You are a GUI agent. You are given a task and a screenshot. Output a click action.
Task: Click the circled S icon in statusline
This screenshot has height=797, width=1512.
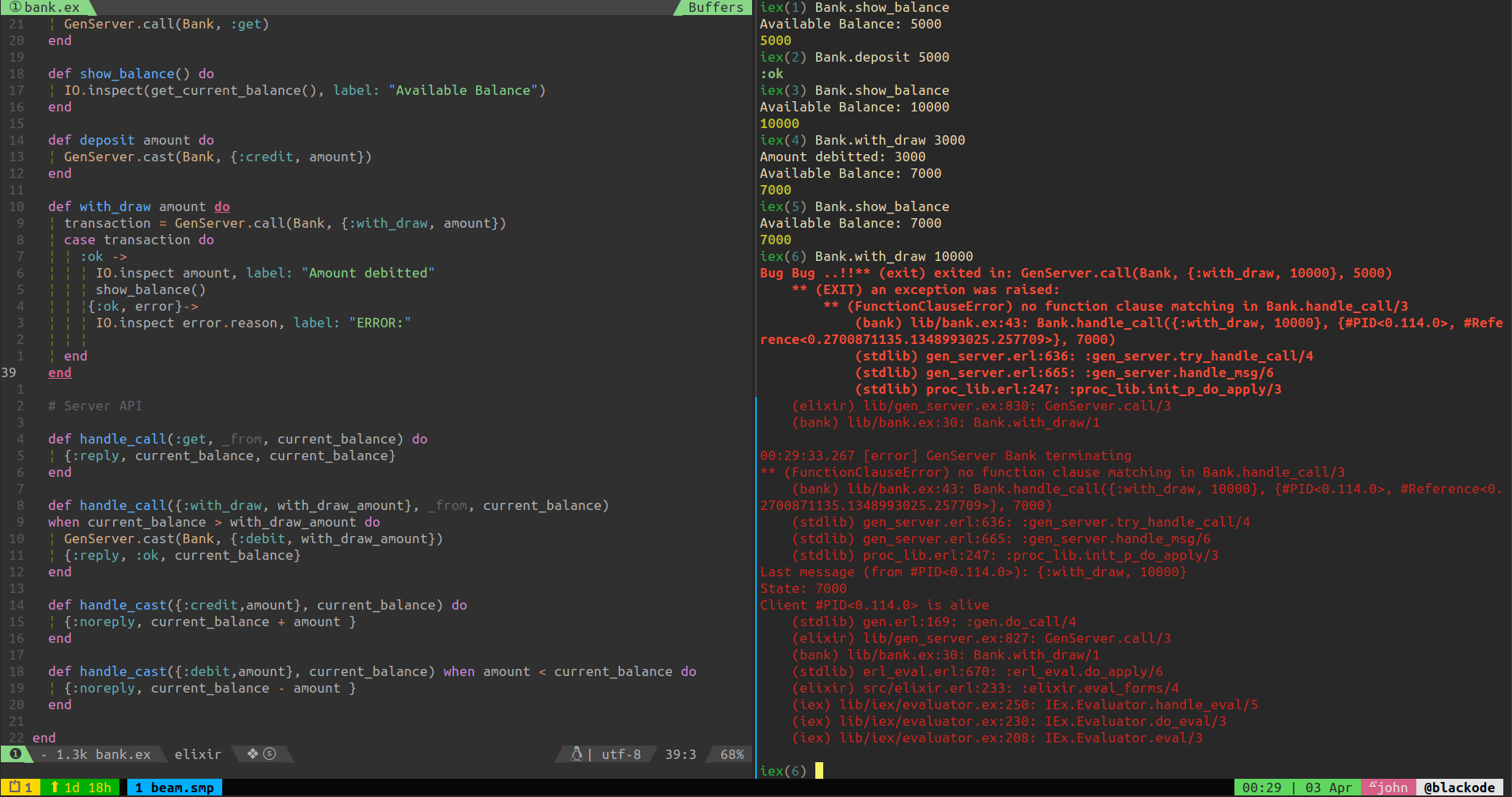270,754
